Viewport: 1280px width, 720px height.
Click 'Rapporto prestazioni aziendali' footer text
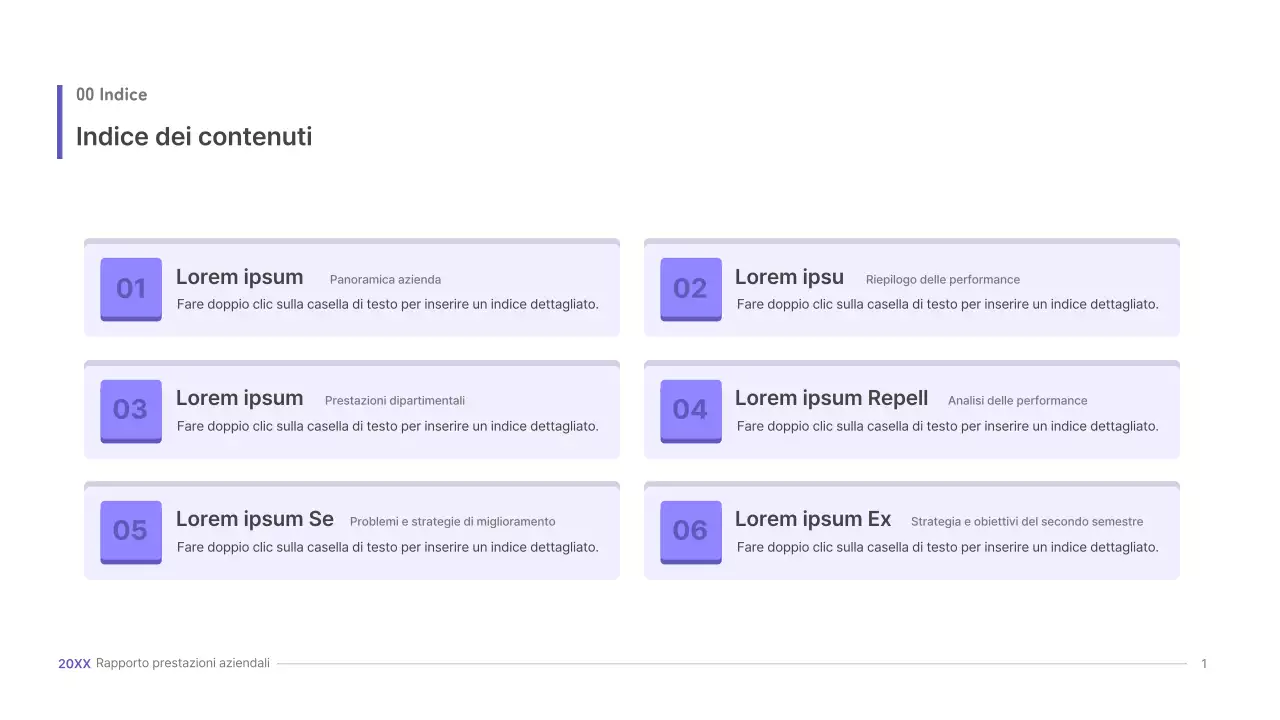[183, 664]
